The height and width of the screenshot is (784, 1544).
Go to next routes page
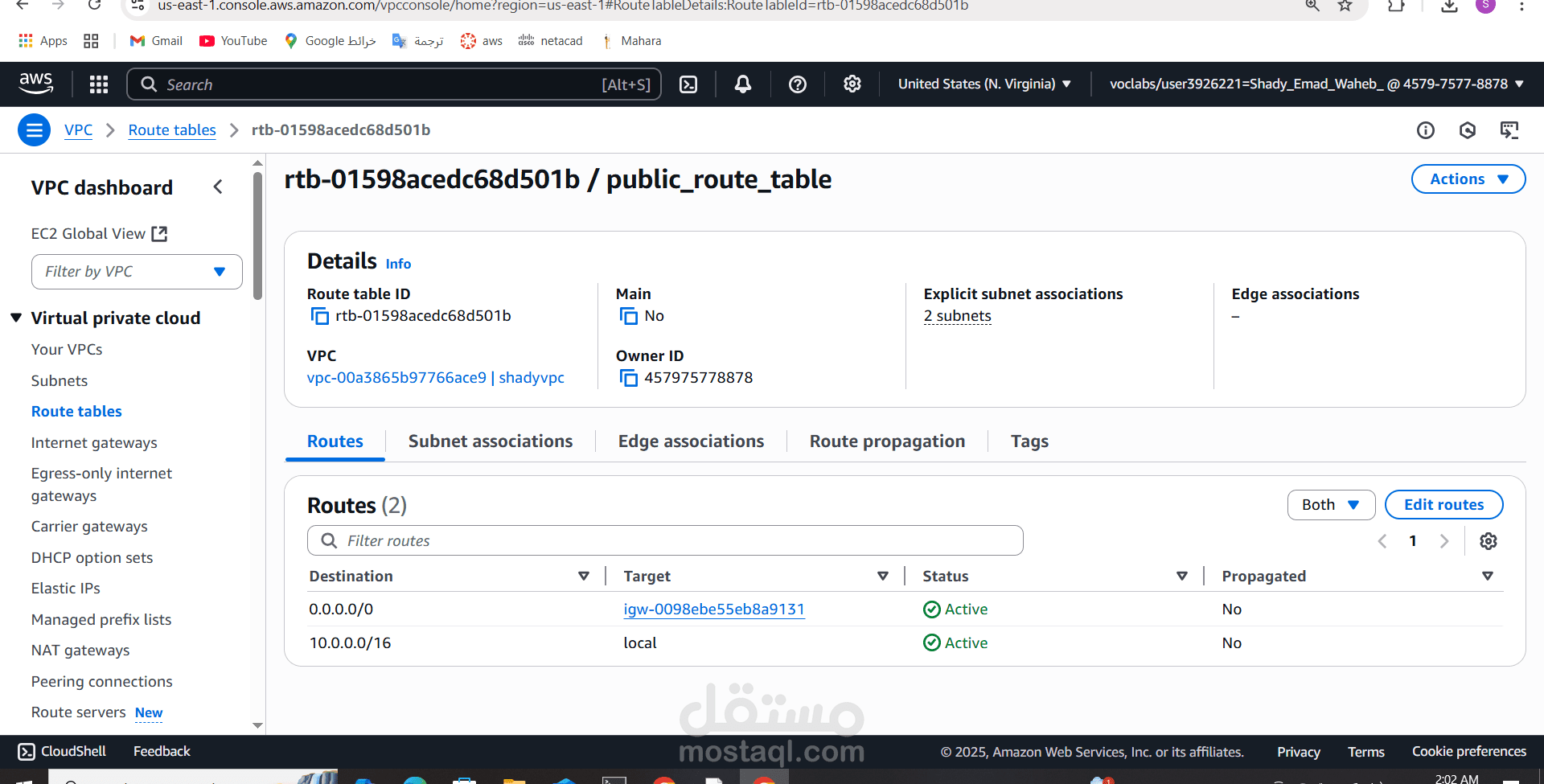(1444, 541)
